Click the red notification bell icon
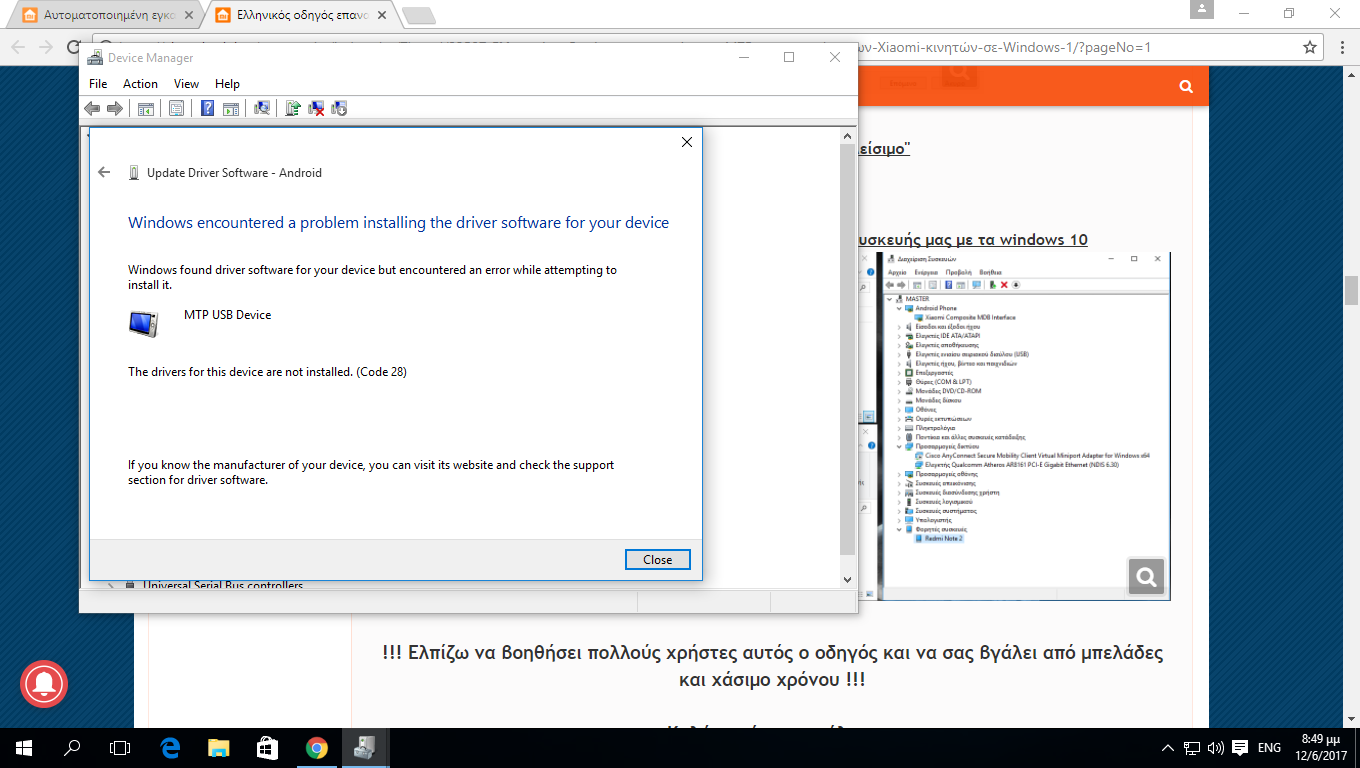Screen dimensions: 1360x768 pyautogui.click(x=43, y=684)
